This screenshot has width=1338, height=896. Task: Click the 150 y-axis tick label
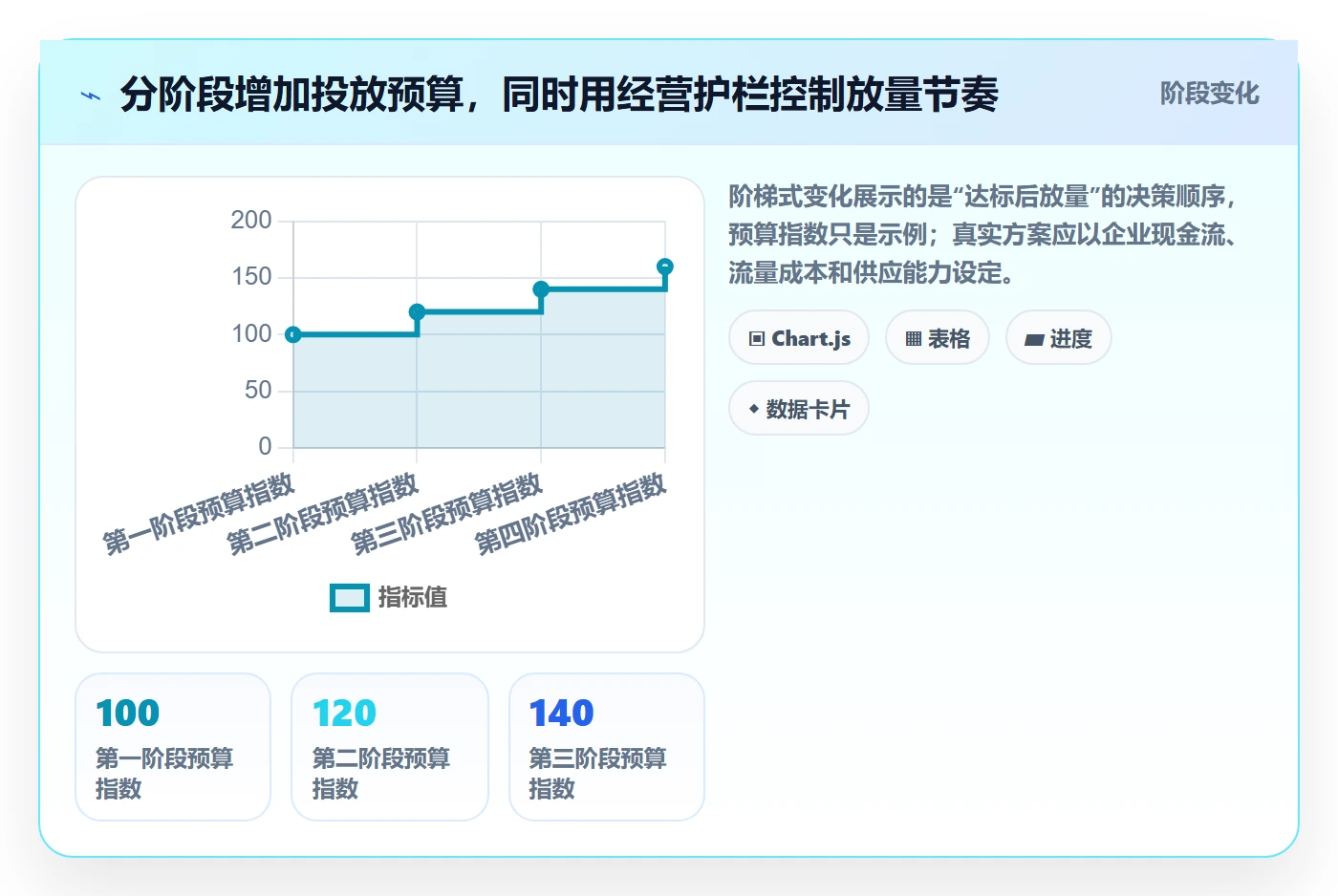(x=251, y=277)
